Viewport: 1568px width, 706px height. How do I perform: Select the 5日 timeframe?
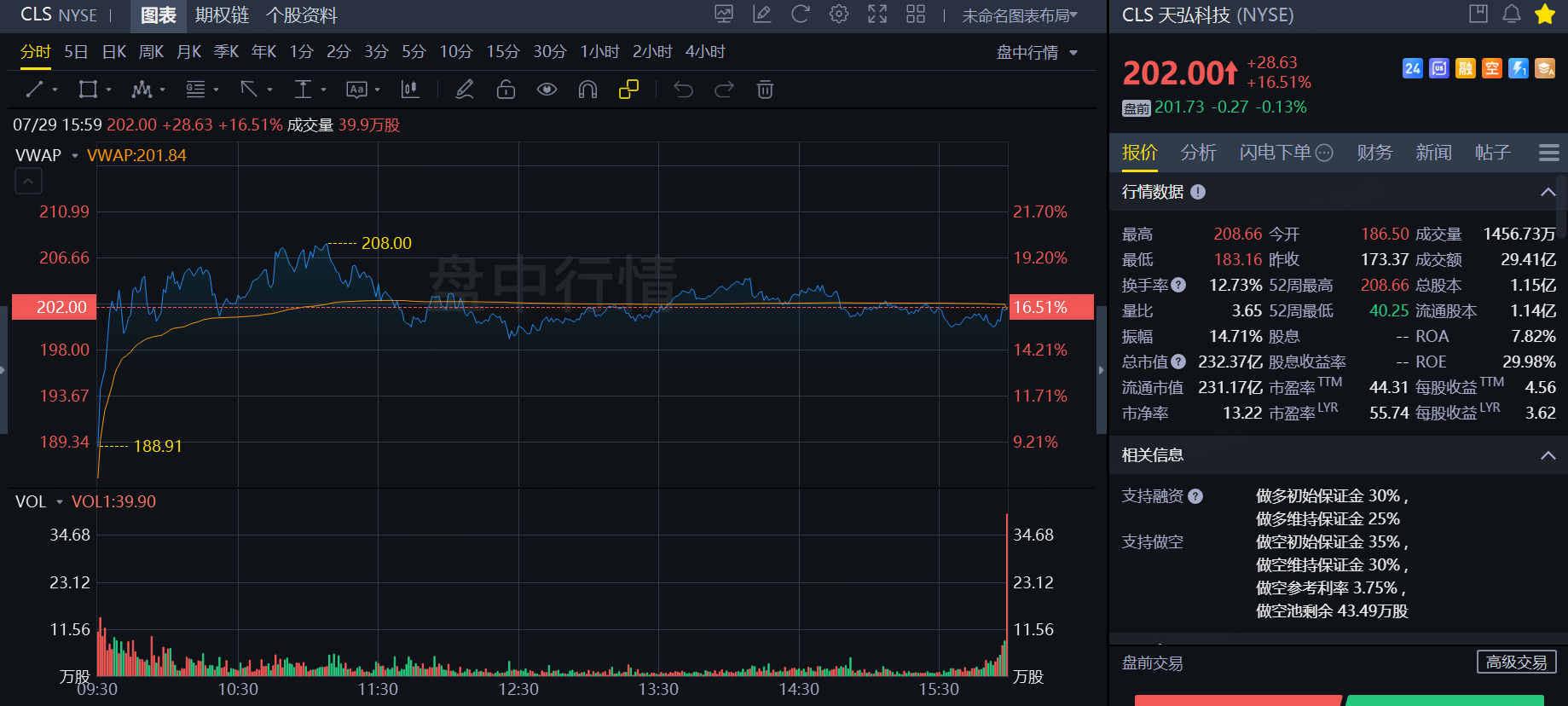point(76,52)
